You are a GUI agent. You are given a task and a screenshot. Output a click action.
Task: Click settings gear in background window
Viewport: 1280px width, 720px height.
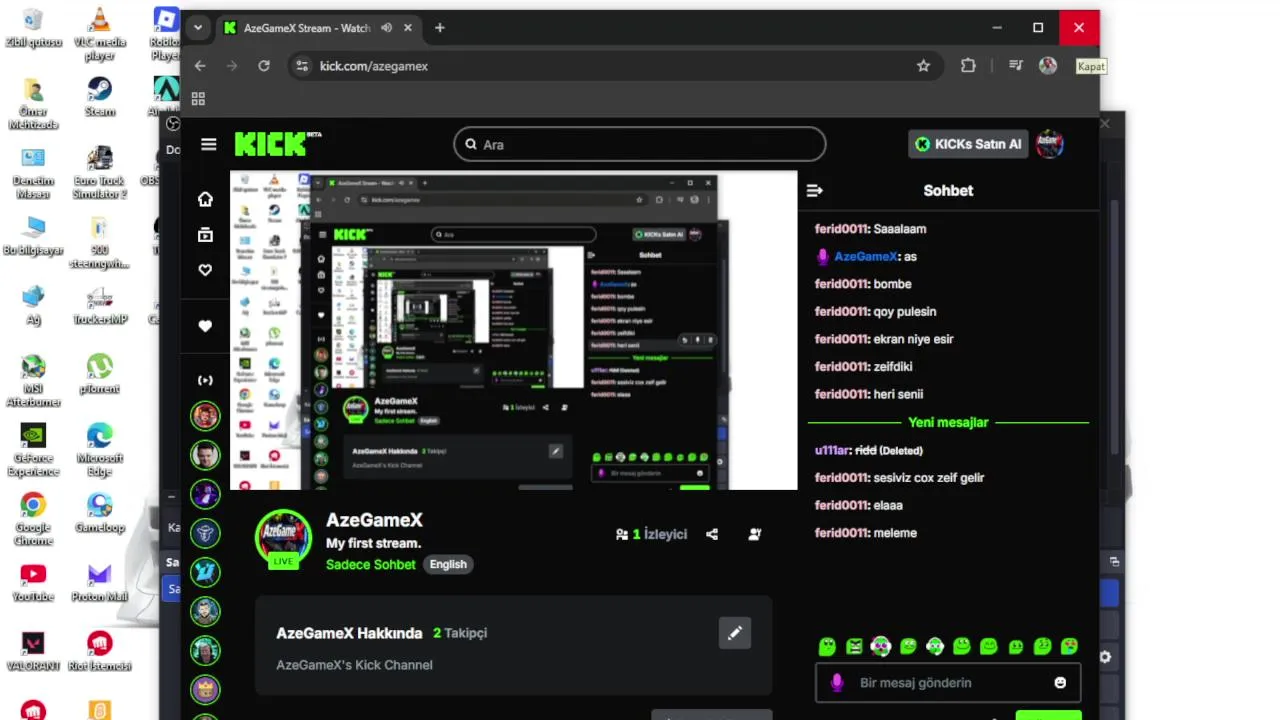point(1105,657)
